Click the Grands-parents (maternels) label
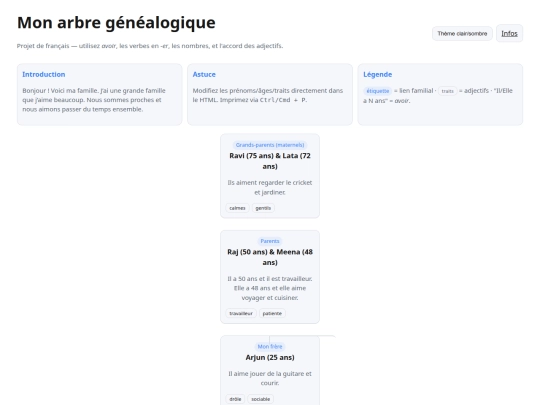This screenshot has width=540, height=405. point(270,145)
